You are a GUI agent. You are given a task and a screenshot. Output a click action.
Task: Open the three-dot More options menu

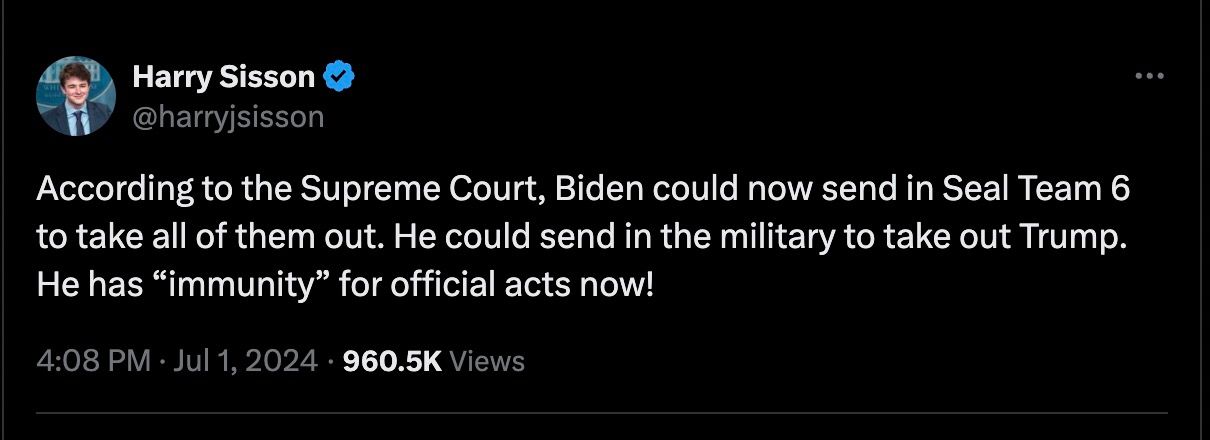[1151, 76]
